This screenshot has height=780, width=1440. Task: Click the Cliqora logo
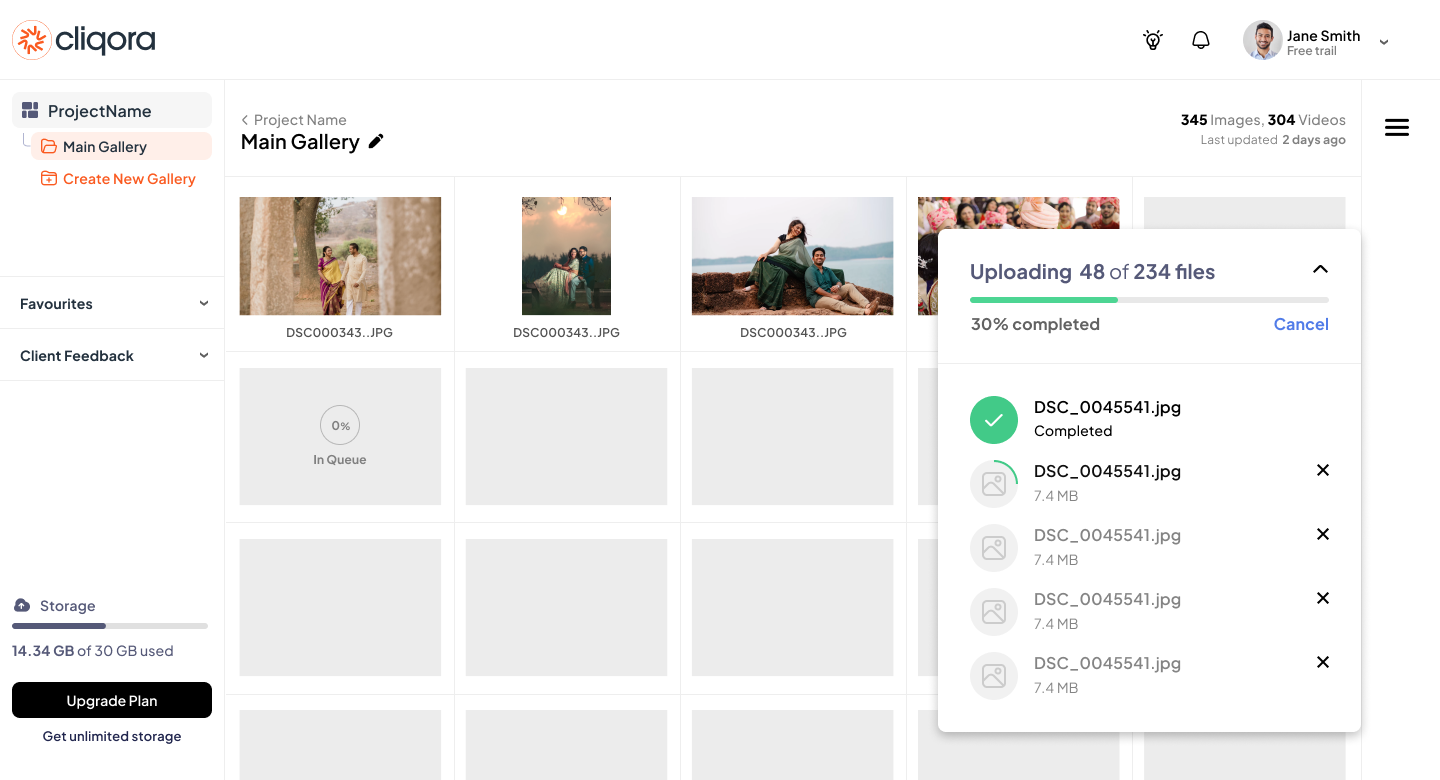(x=84, y=40)
